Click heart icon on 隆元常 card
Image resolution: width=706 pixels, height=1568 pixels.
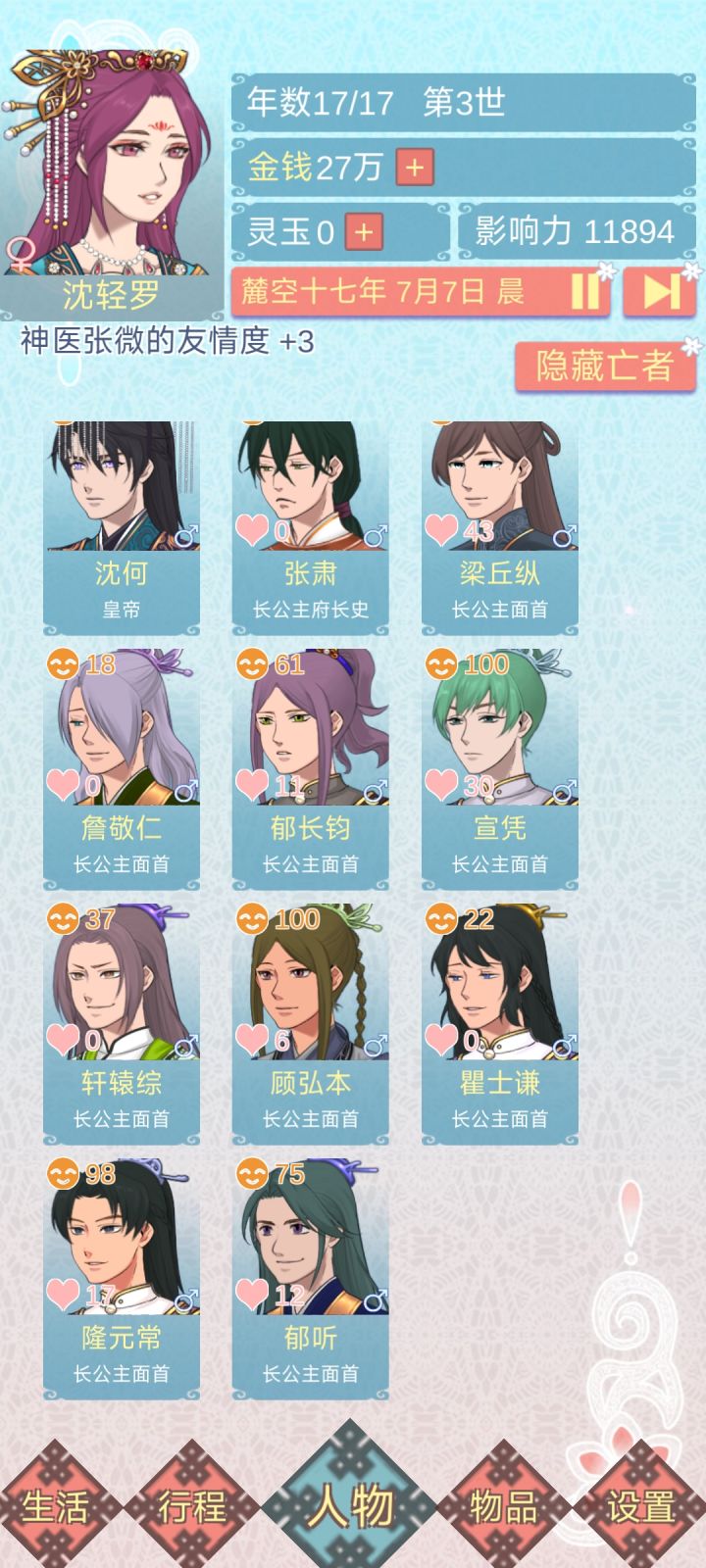(x=63, y=1294)
